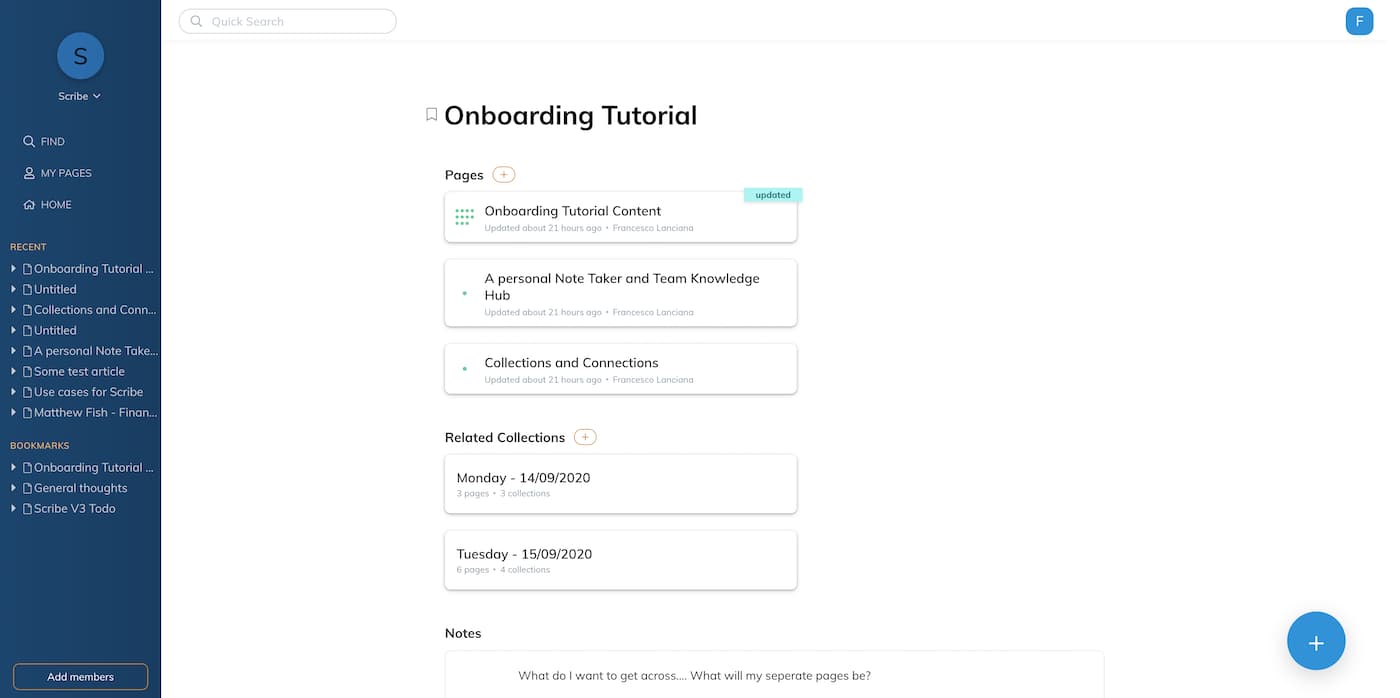Screen dimensions: 1400x698
Task: Click the Add members button
Action: coord(80,677)
